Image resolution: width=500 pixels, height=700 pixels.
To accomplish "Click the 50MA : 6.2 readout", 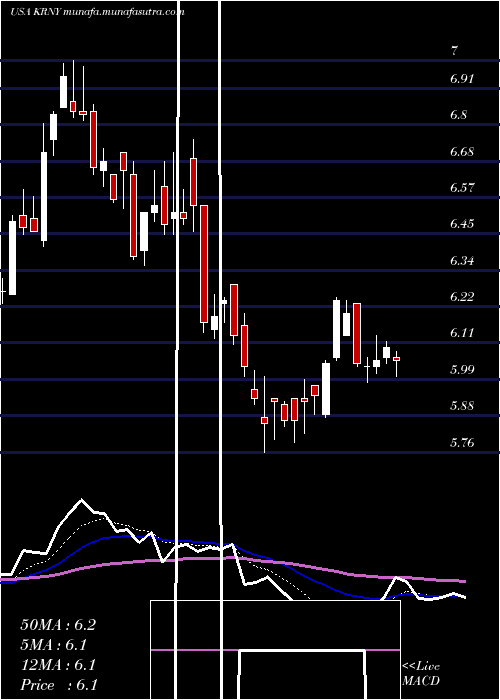I will point(58,625).
